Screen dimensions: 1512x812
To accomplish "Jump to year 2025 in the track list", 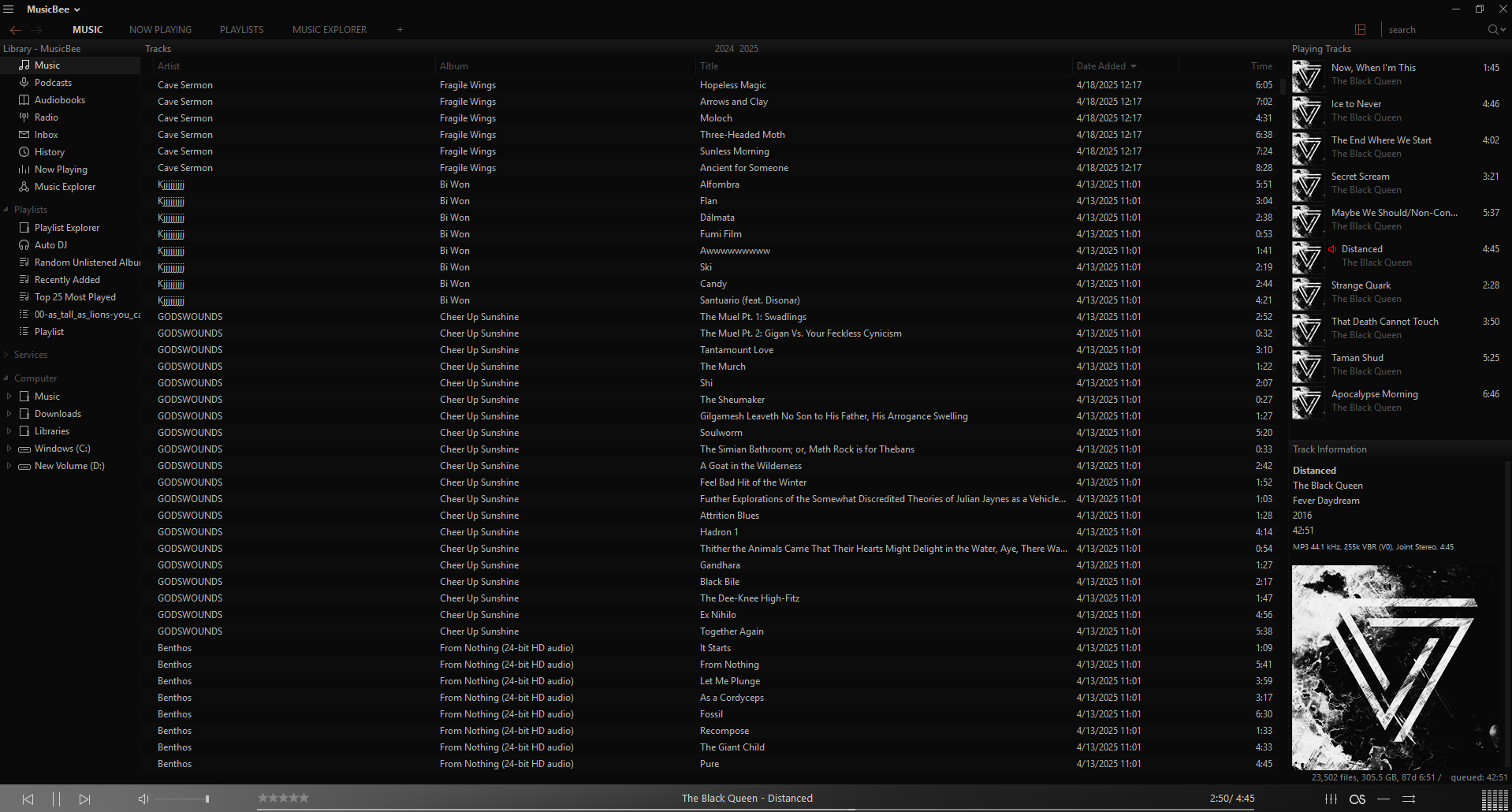I will pos(749,49).
